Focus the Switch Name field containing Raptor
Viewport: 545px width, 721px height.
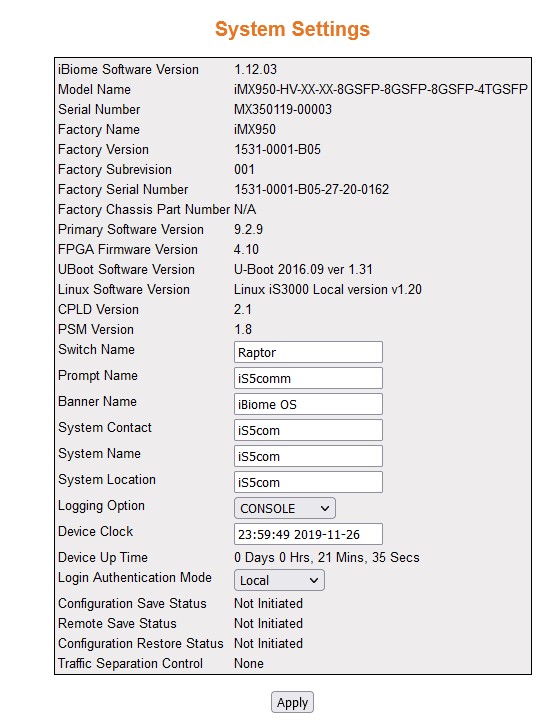(308, 352)
